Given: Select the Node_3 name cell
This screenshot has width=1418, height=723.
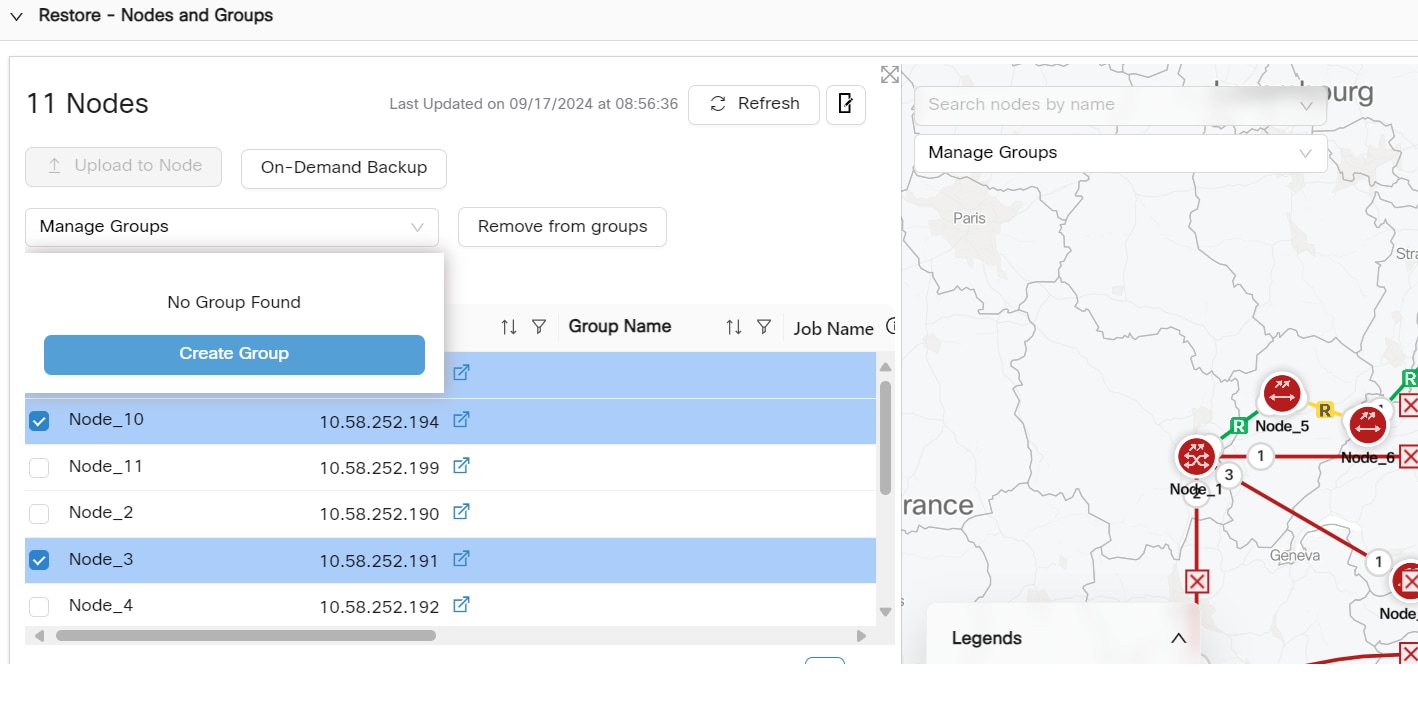Looking at the screenshot, I should pyautogui.click(x=101, y=559).
